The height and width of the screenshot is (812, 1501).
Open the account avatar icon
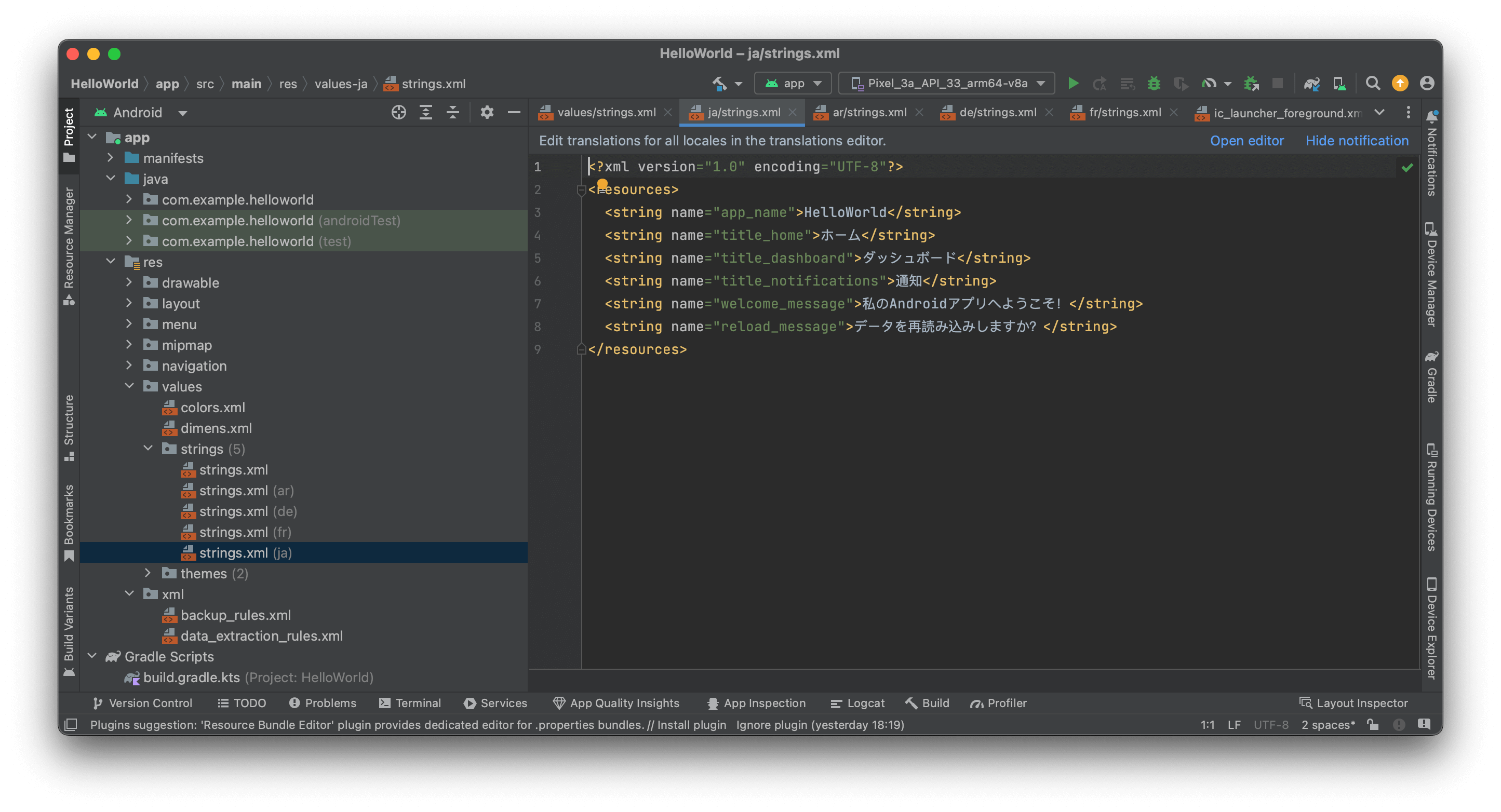click(x=1426, y=83)
